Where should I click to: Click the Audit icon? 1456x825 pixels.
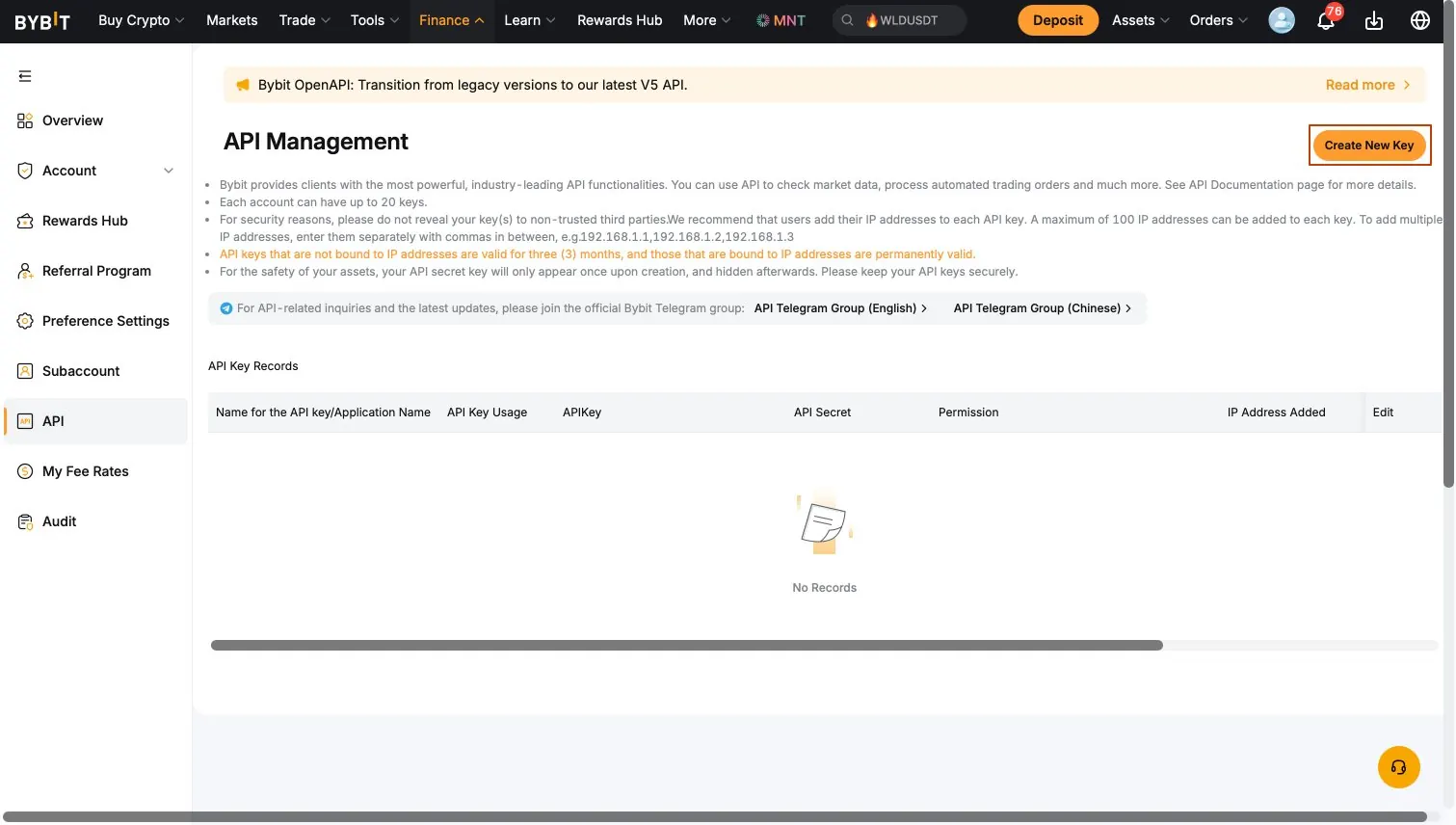point(25,521)
